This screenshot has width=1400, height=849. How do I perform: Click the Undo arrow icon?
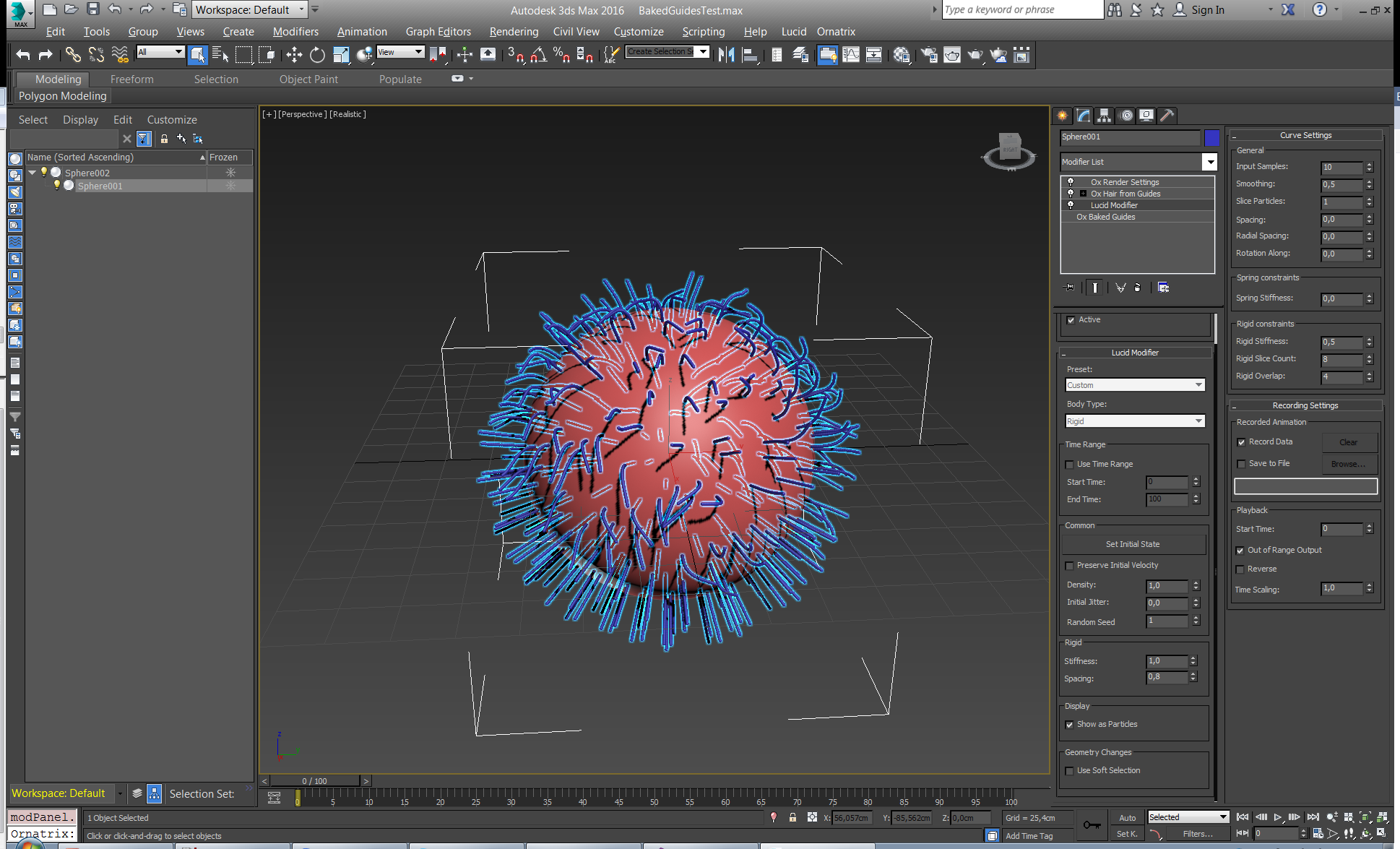tap(23, 55)
